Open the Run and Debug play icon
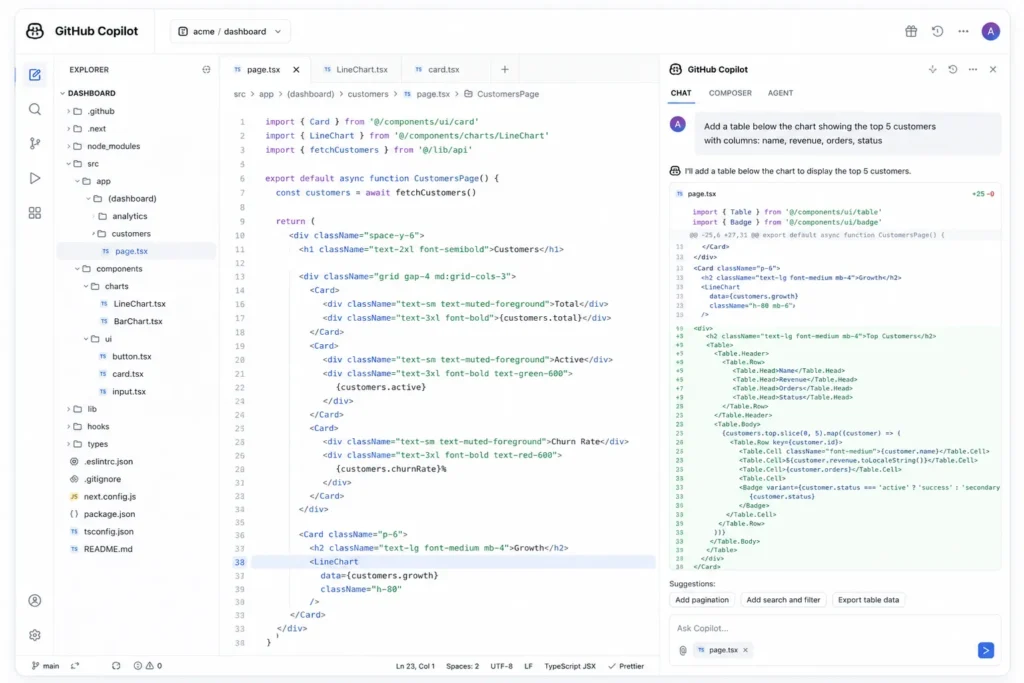Viewport: 1024px width, 683px height. (35, 178)
